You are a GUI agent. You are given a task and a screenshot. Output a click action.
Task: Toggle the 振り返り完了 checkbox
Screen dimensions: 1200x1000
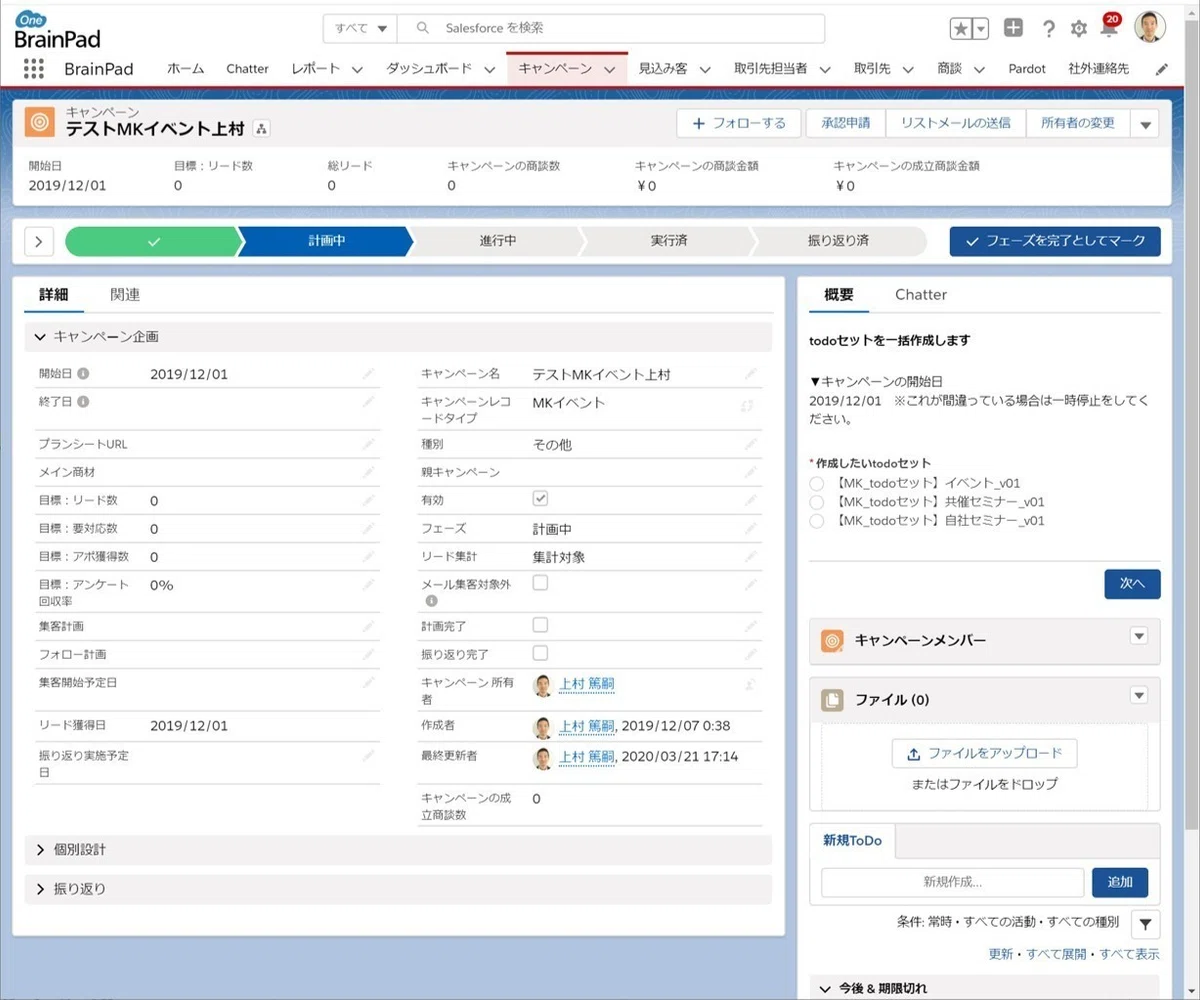coord(540,653)
